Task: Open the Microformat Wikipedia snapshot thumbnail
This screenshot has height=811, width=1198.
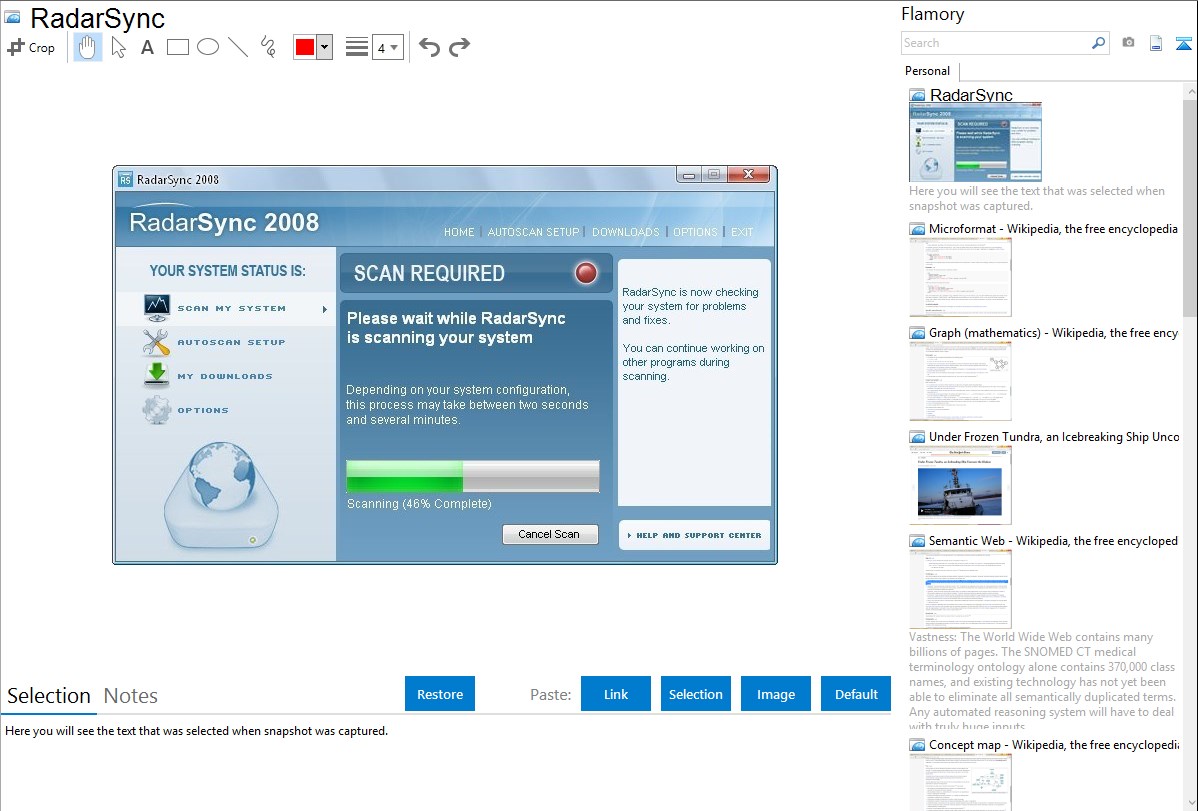Action: coord(960,277)
